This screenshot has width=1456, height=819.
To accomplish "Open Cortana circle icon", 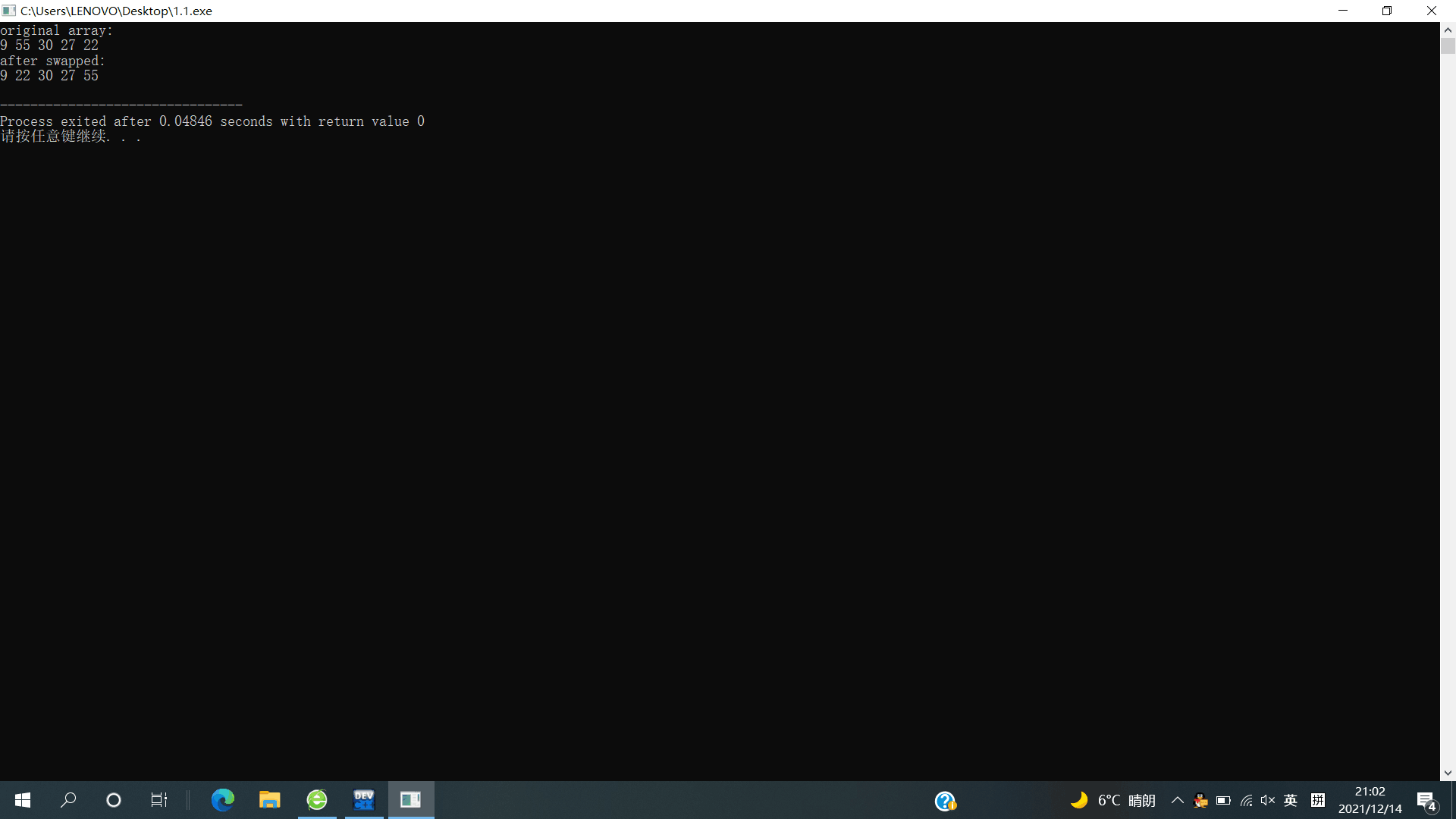I will pos(114,800).
